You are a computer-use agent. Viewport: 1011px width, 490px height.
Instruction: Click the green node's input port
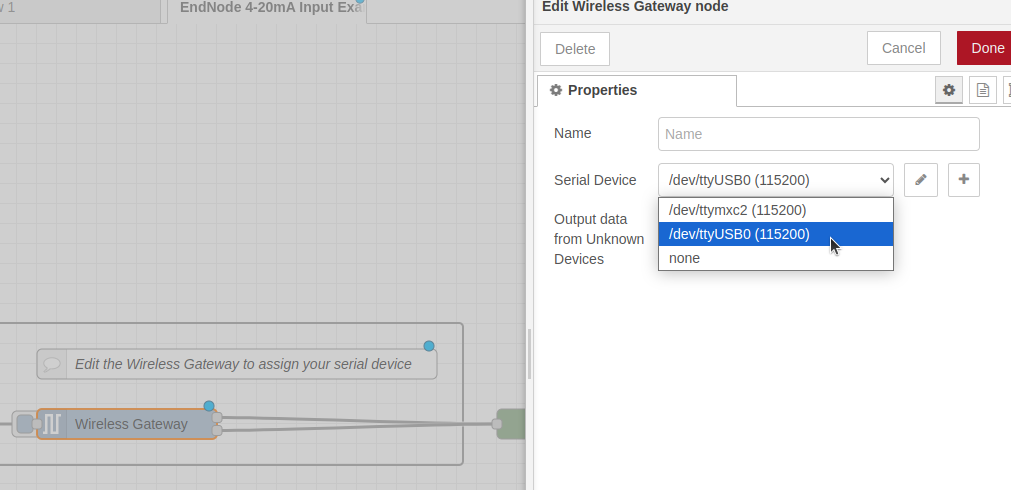(497, 424)
